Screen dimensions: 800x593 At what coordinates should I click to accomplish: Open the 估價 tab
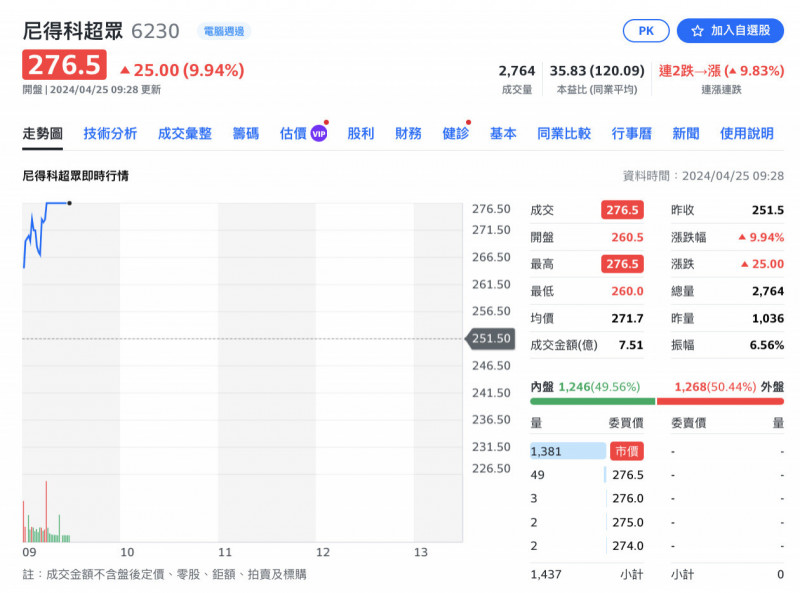coord(293,134)
